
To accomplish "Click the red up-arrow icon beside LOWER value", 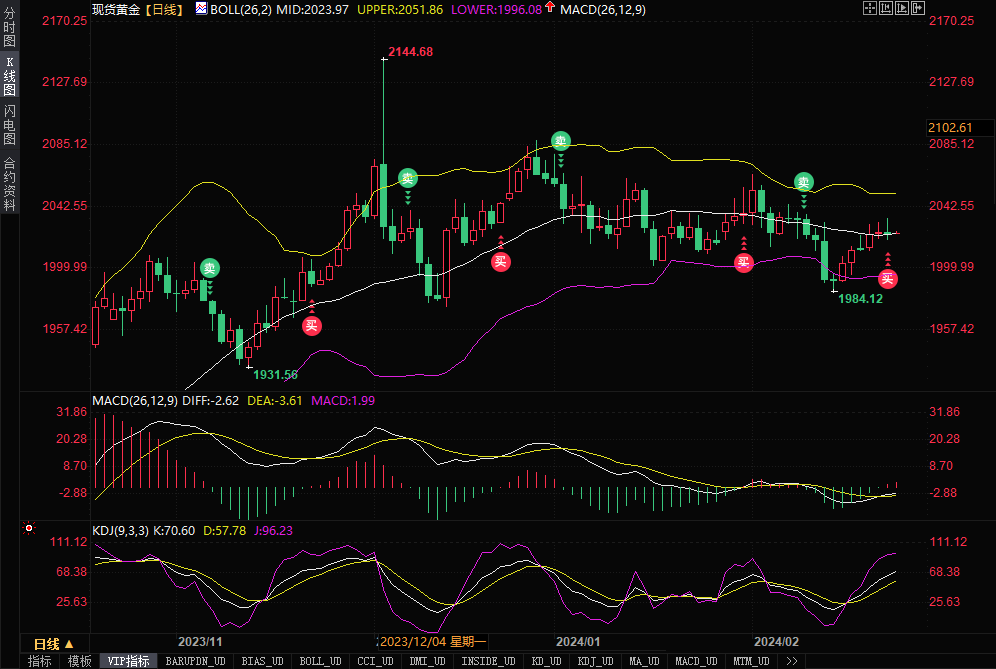I will (x=550, y=9).
